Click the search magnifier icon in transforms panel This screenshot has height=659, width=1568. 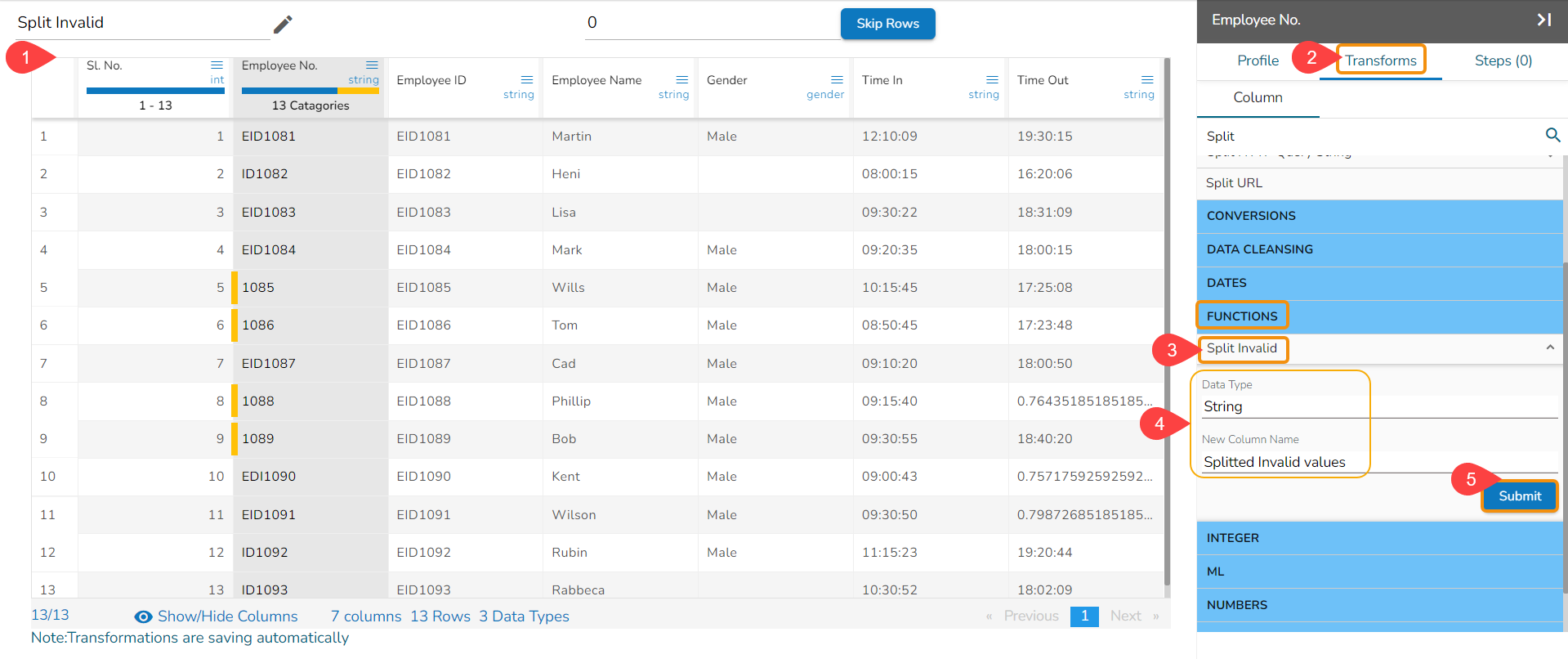1552,135
